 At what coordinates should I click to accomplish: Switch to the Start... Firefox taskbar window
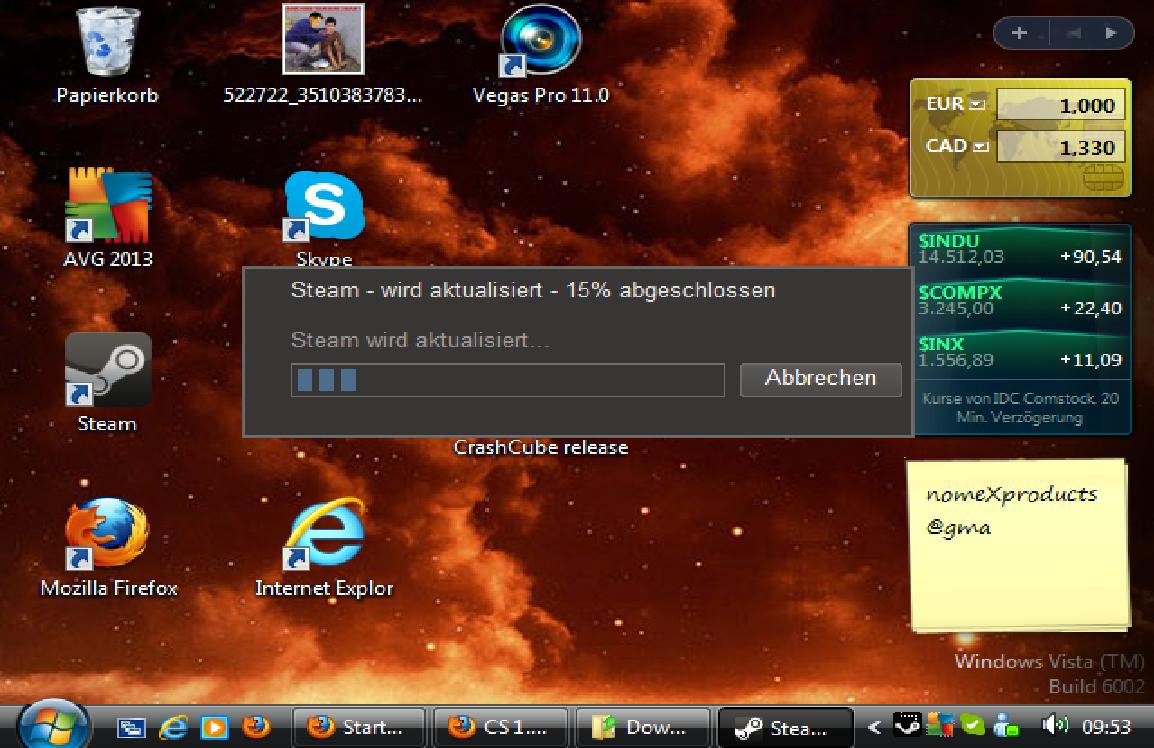point(358,728)
